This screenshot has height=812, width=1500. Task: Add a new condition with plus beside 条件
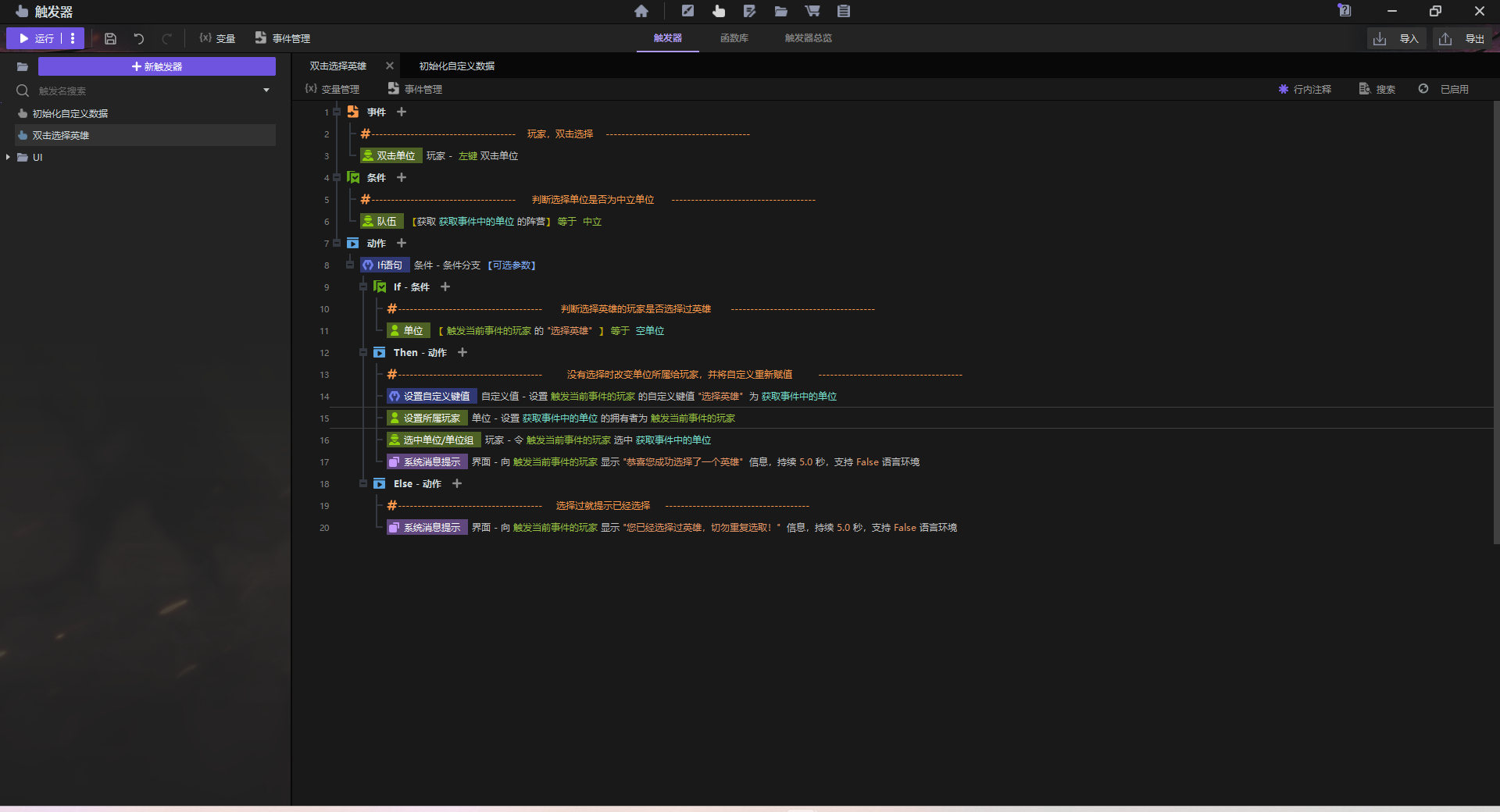402,177
